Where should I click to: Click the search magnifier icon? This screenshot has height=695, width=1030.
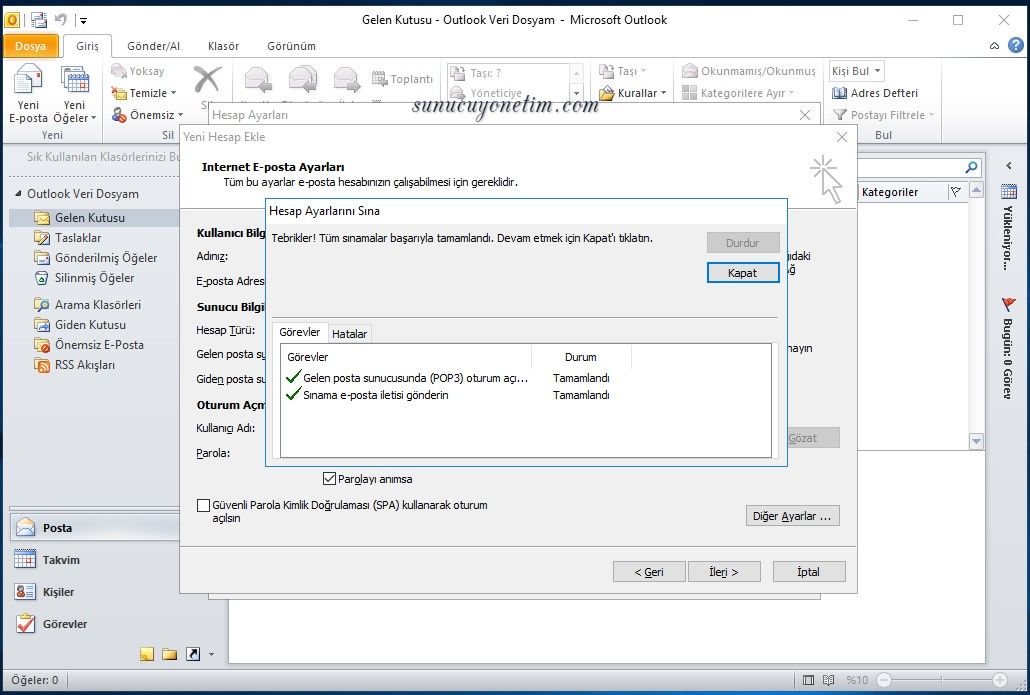tap(972, 168)
